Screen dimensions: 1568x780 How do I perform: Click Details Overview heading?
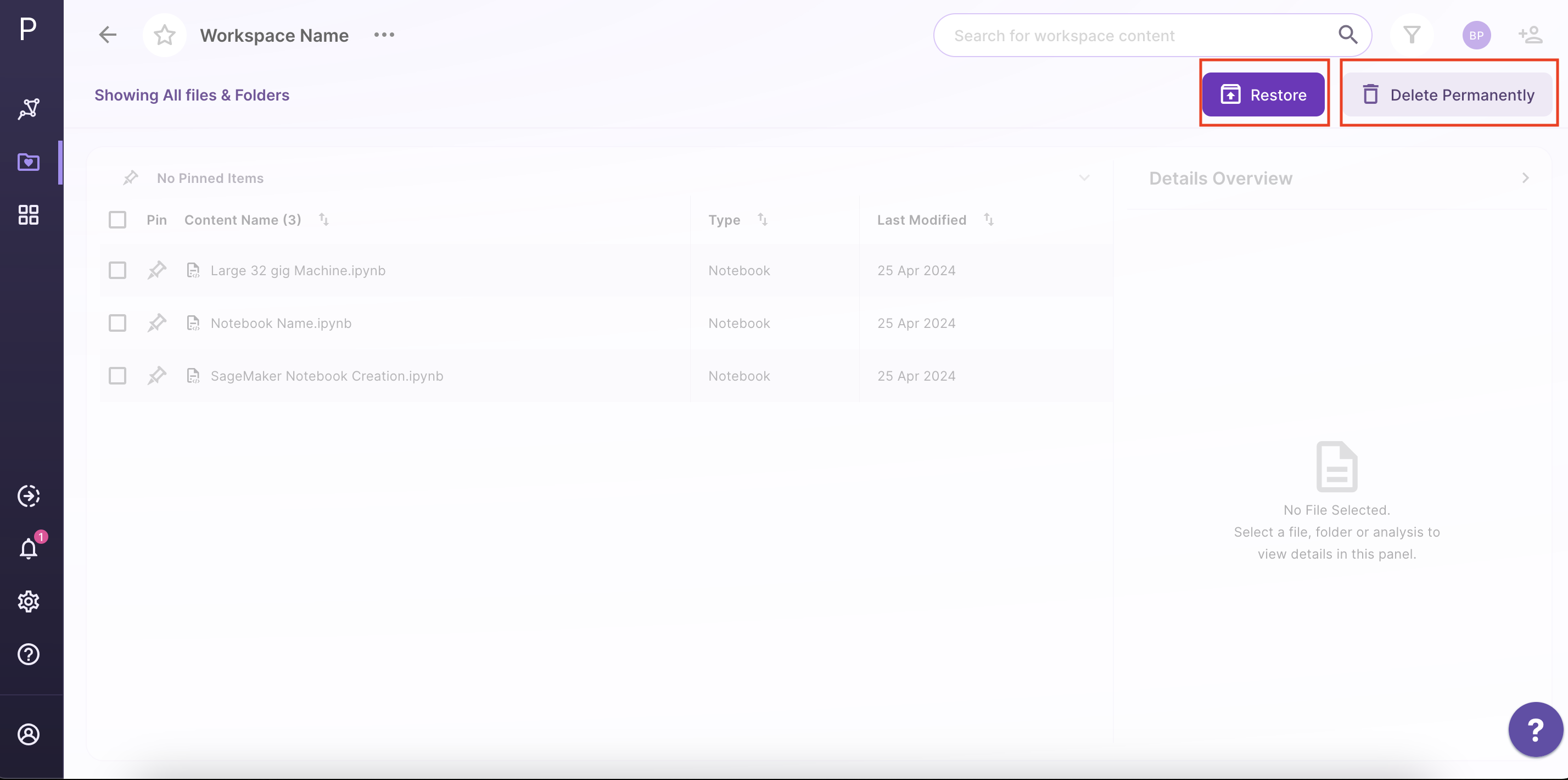click(x=1220, y=178)
